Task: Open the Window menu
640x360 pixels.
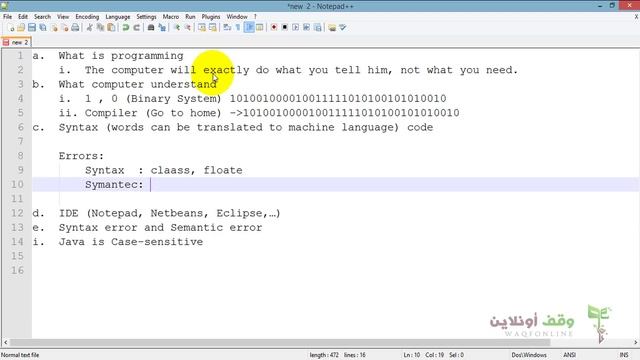Action: pos(237,17)
